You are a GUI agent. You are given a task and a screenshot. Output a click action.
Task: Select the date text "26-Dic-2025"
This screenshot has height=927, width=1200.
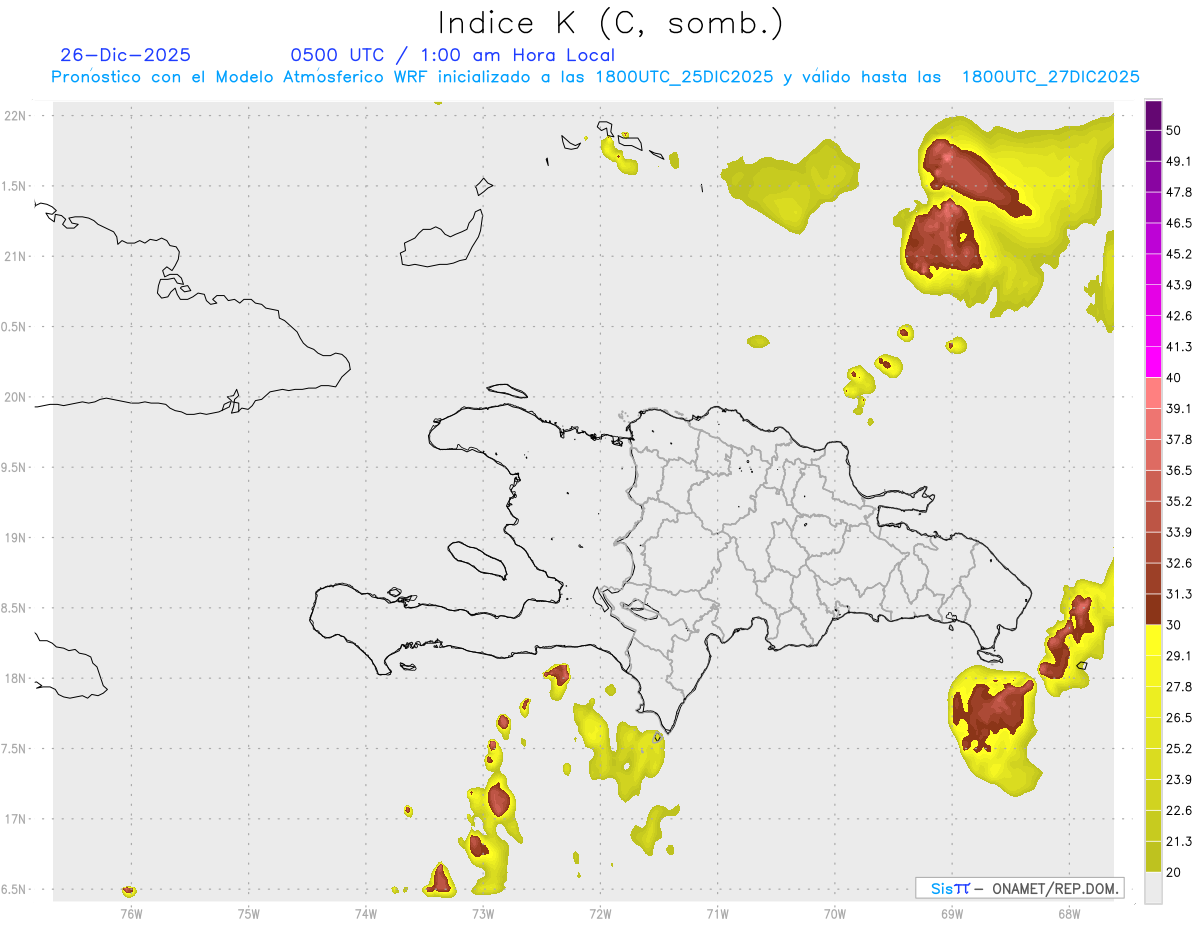click(126, 55)
